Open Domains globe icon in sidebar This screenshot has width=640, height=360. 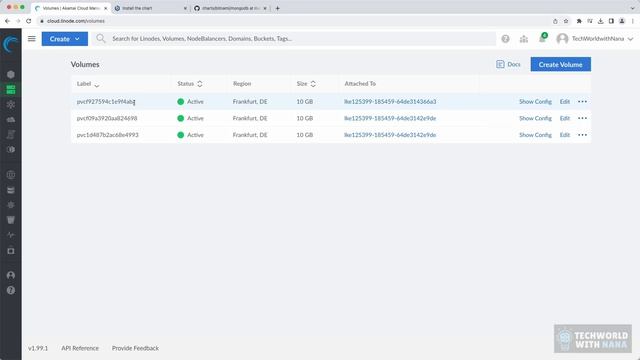[11, 175]
